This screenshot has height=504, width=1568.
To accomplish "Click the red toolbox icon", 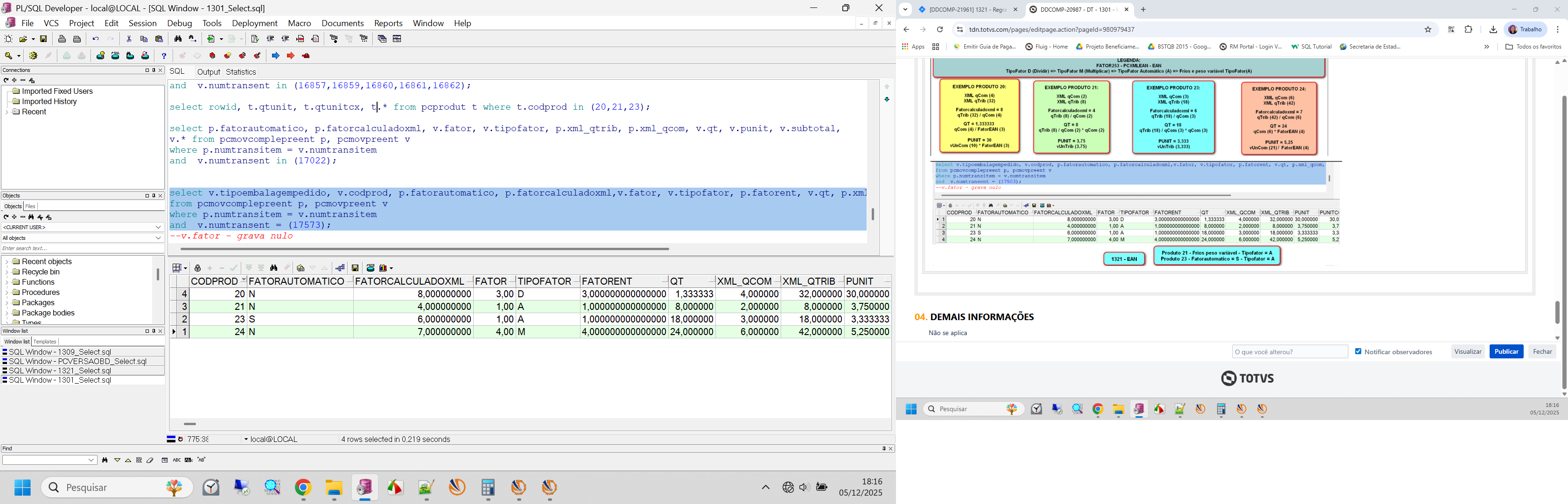I will [x=306, y=56].
